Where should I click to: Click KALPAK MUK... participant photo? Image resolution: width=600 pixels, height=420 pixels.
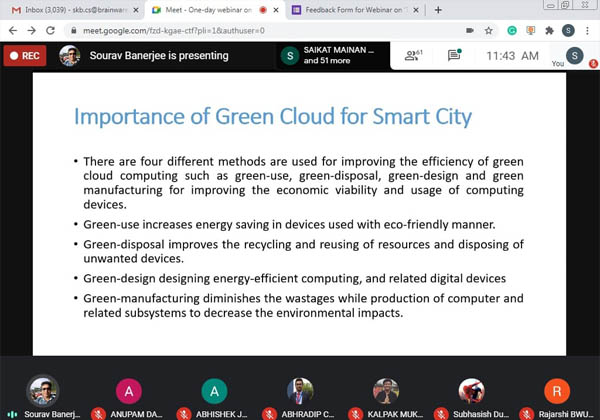386,391
